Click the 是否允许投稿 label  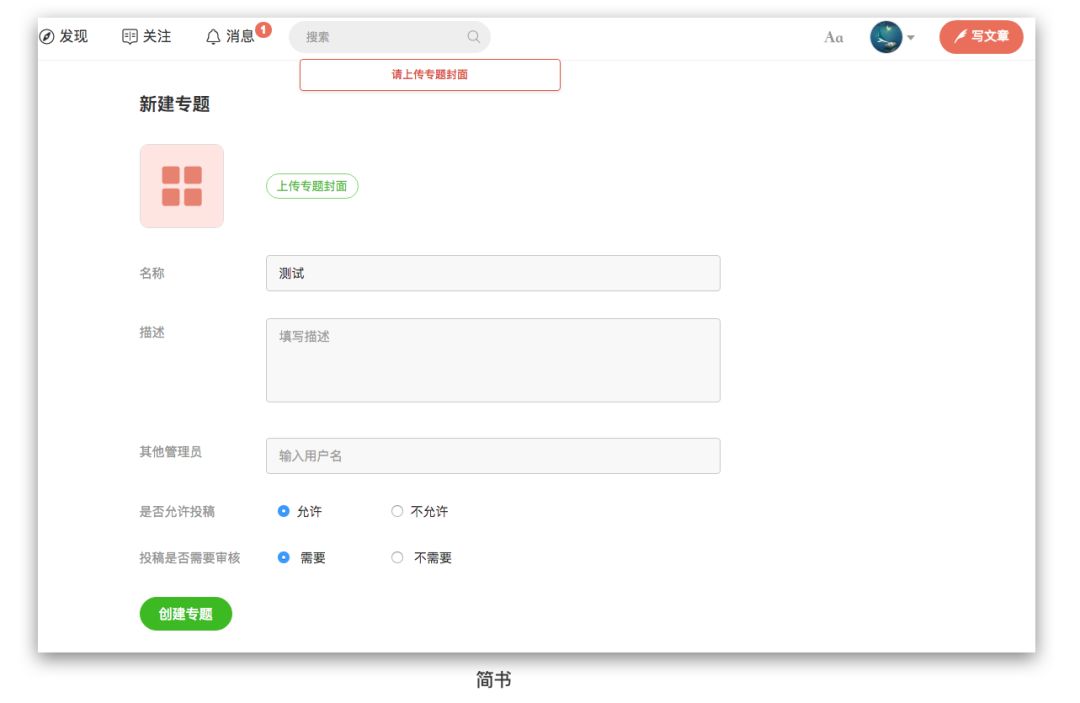(177, 512)
